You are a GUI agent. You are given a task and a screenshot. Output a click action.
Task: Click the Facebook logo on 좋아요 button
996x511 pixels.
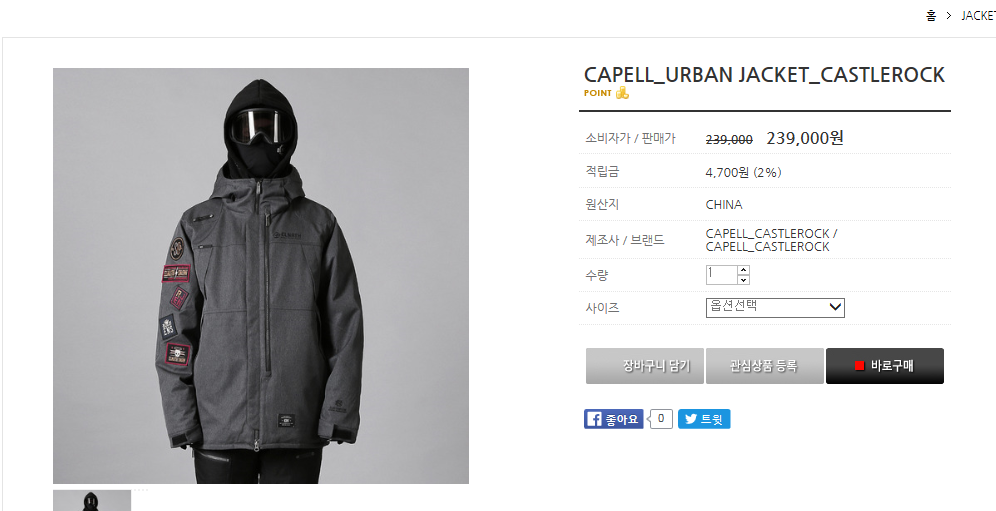tap(594, 419)
